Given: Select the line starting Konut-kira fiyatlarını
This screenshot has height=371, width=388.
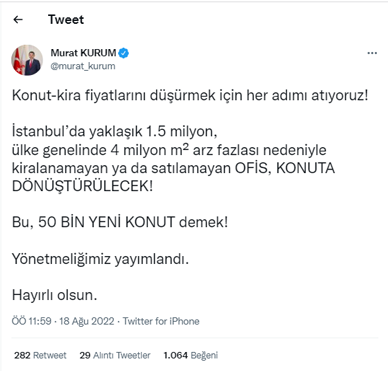Looking at the screenshot, I should point(190,96).
